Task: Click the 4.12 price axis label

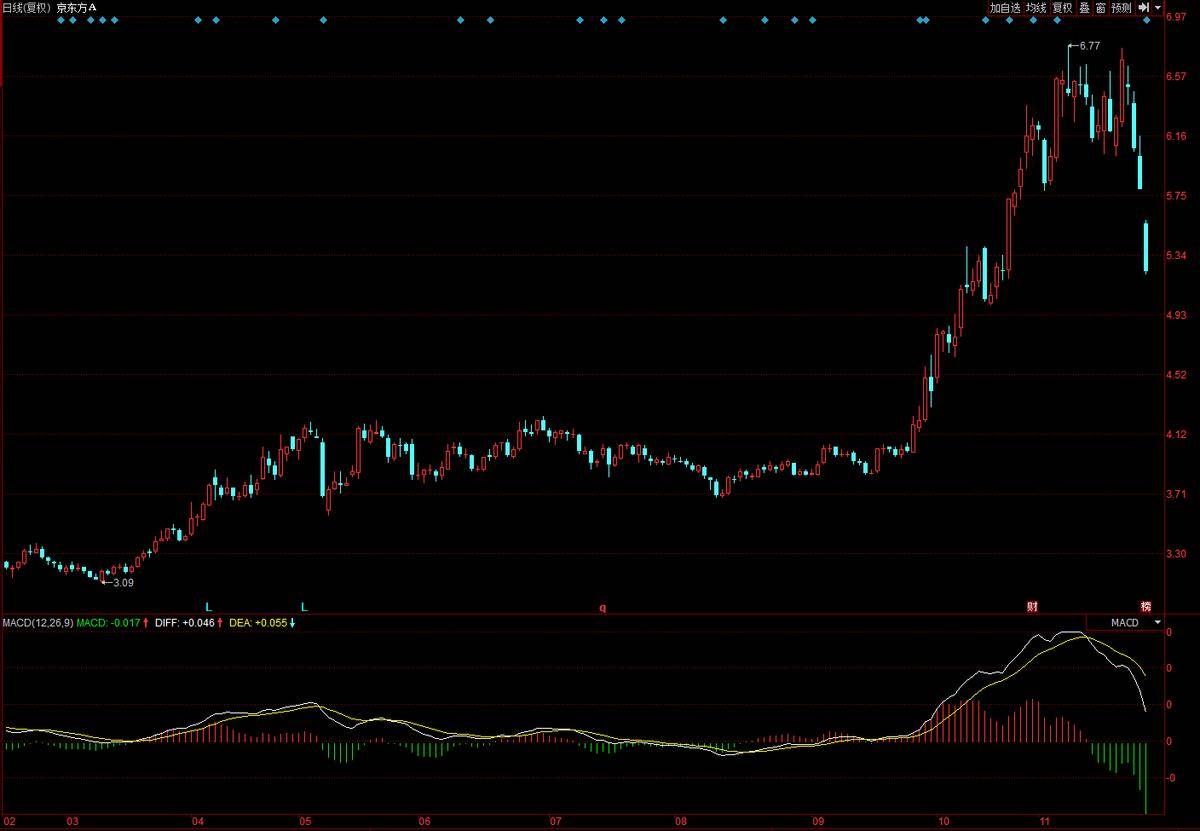Action: (x=1176, y=435)
